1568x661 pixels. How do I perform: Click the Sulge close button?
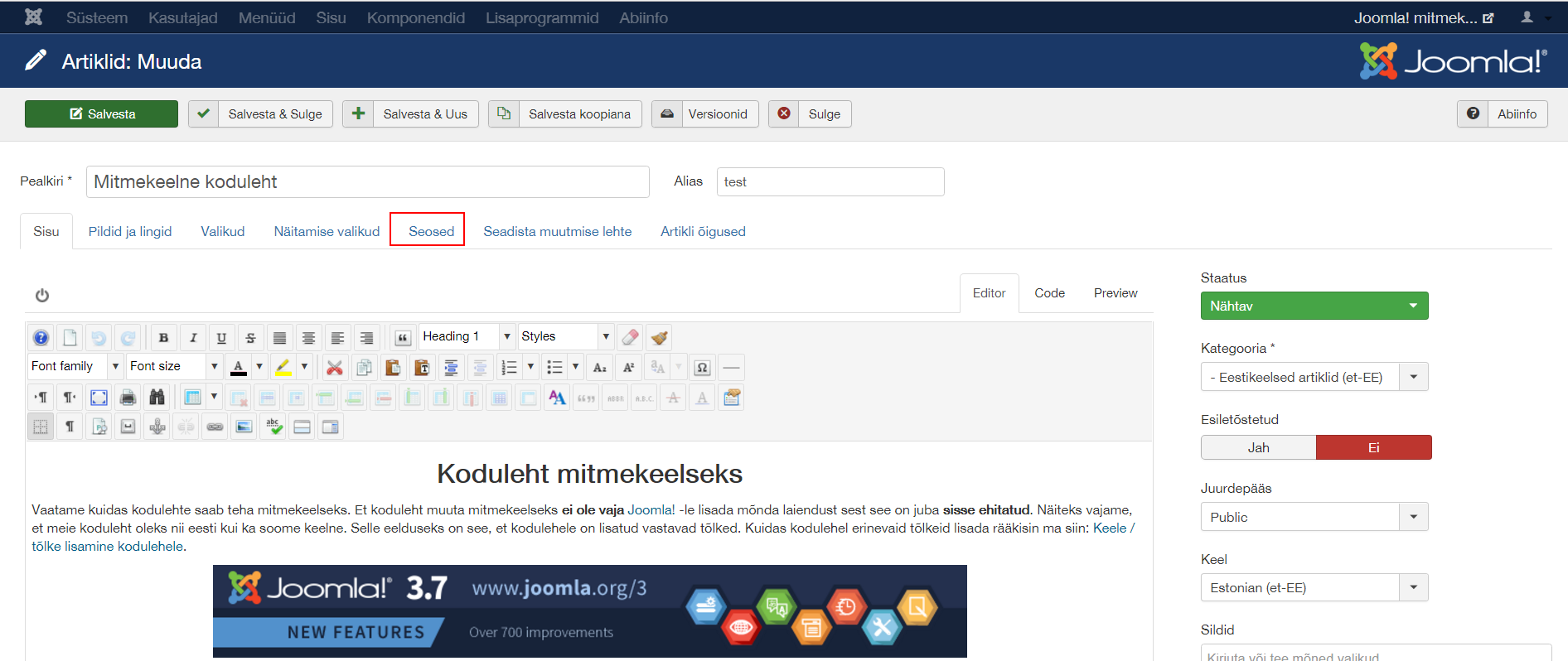810,114
